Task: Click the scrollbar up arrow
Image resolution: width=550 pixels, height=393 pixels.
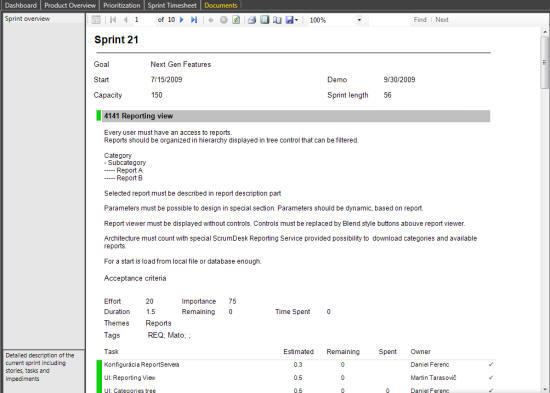Action: [x=544, y=32]
